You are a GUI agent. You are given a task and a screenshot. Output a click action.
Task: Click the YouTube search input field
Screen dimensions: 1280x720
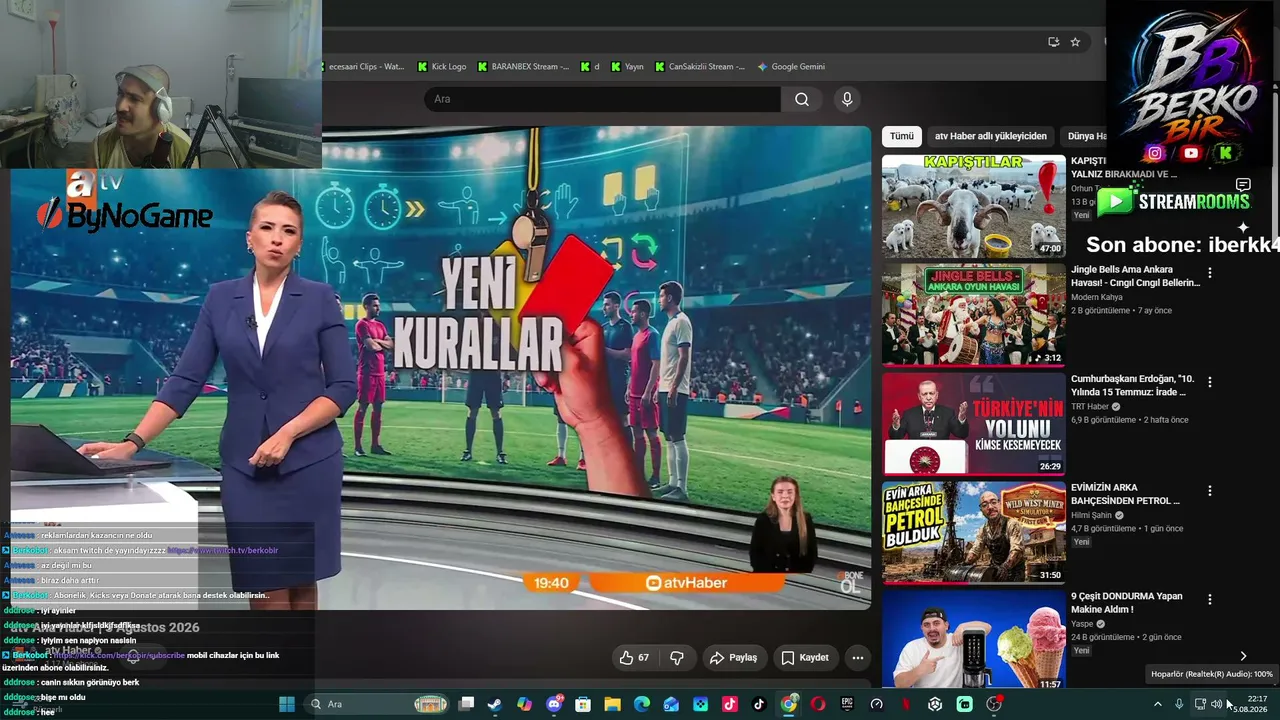[x=602, y=99]
